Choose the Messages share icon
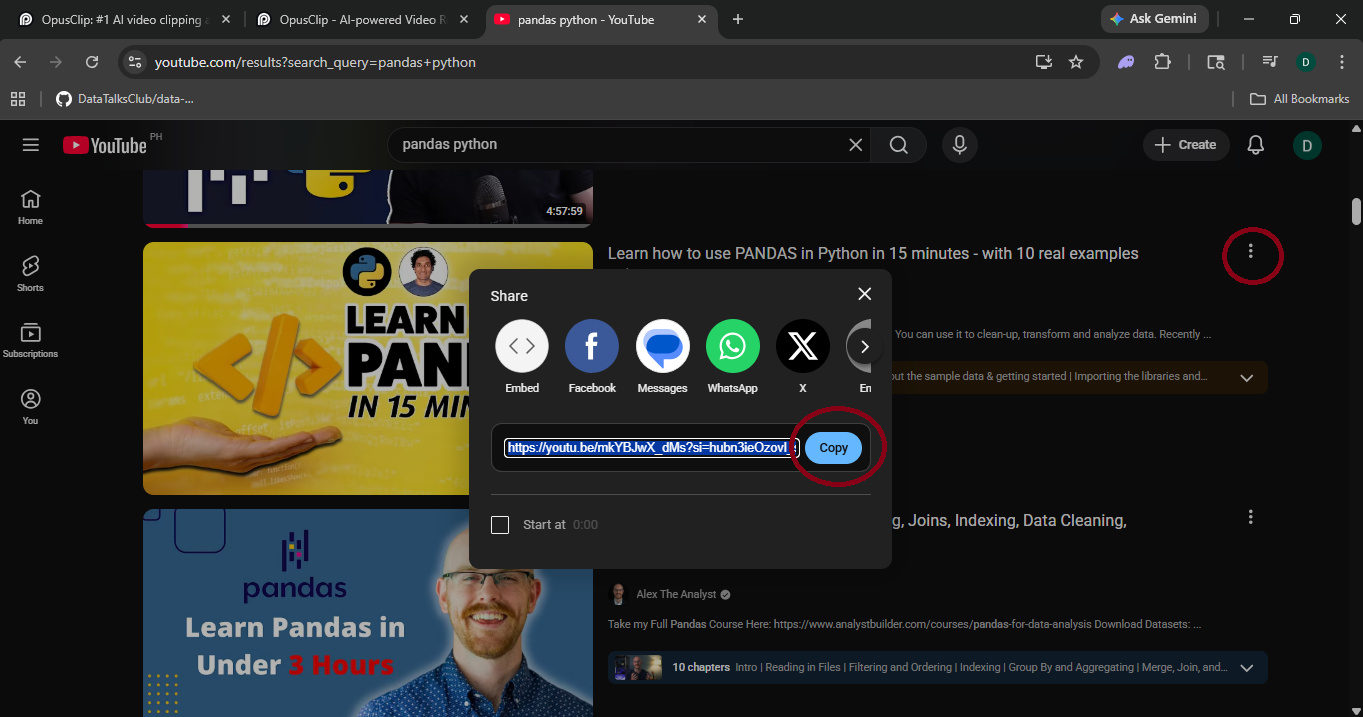This screenshot has height=717, width=1363. 662,346
